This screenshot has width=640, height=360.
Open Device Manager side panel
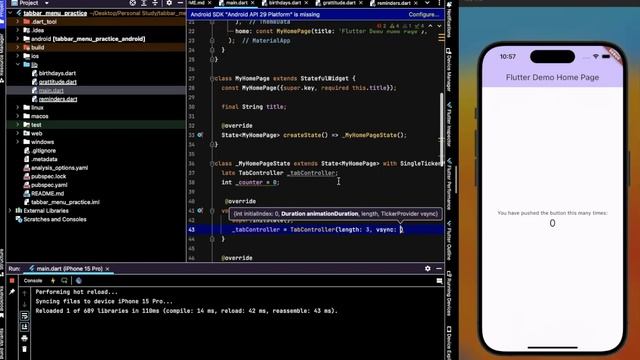point(449,69)
